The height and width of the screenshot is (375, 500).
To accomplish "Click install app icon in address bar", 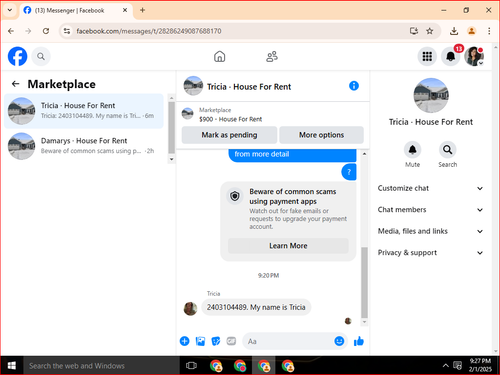I will click(x=414, y=31).
